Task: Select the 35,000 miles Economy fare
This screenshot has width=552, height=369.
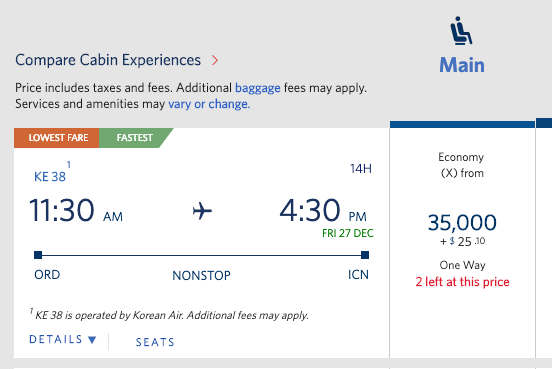Action: [462, 223]
